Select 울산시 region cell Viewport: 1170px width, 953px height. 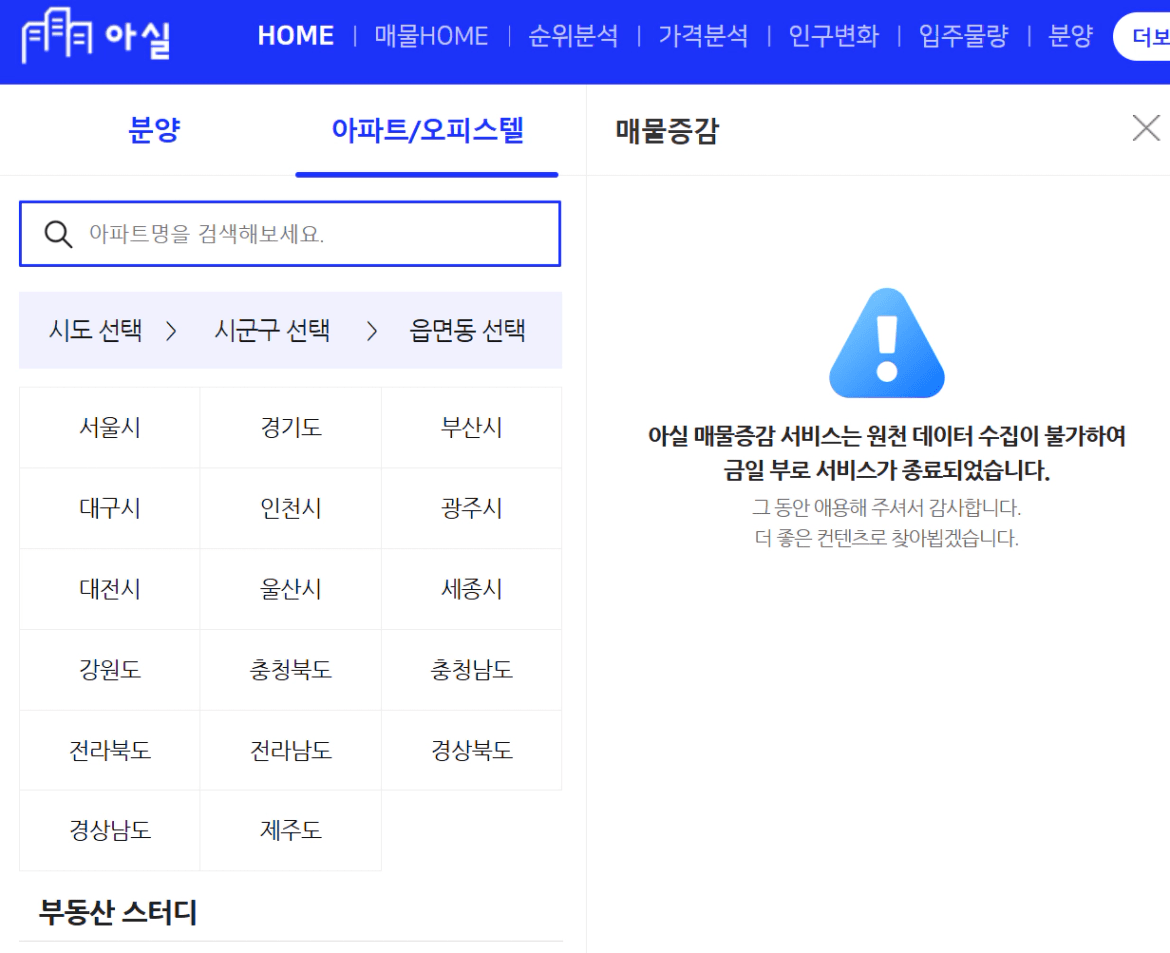pyautogui.click(x=291, y=589)
